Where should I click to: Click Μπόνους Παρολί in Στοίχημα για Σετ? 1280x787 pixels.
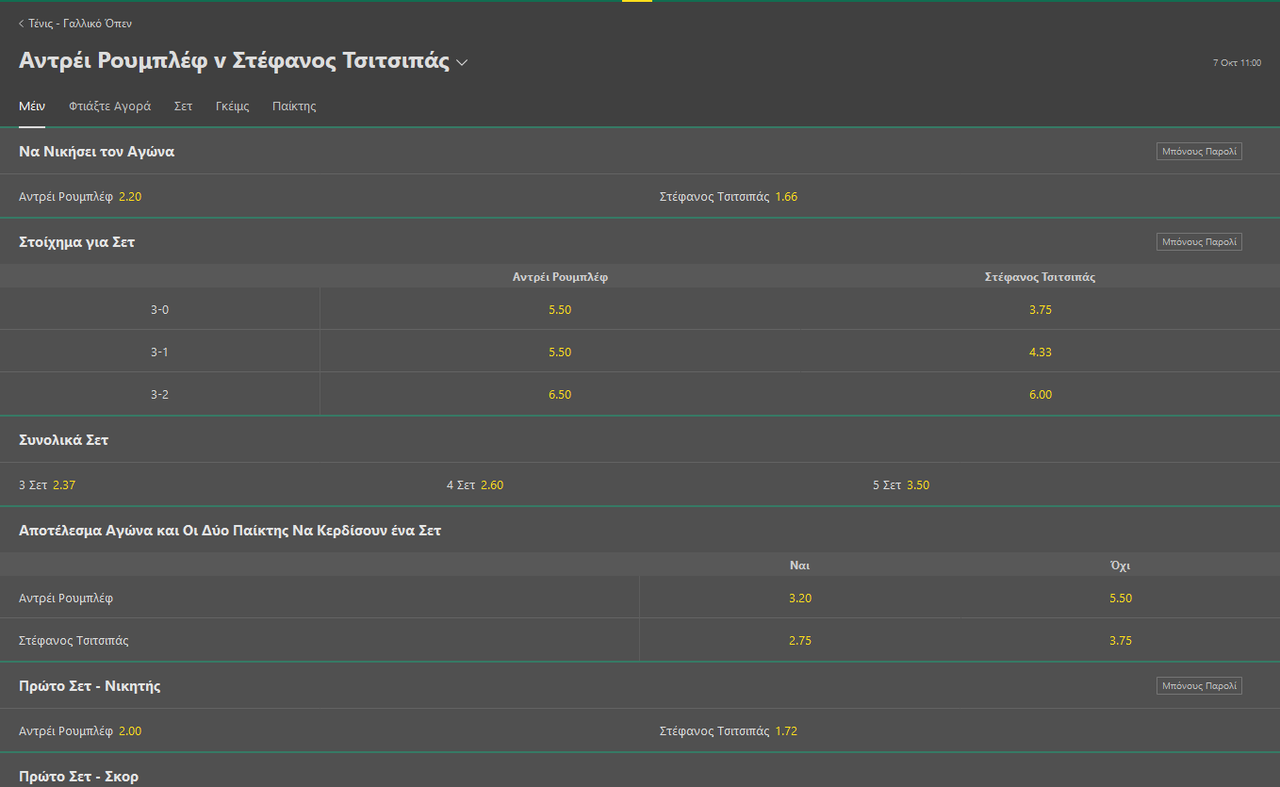pos(1198,241)
